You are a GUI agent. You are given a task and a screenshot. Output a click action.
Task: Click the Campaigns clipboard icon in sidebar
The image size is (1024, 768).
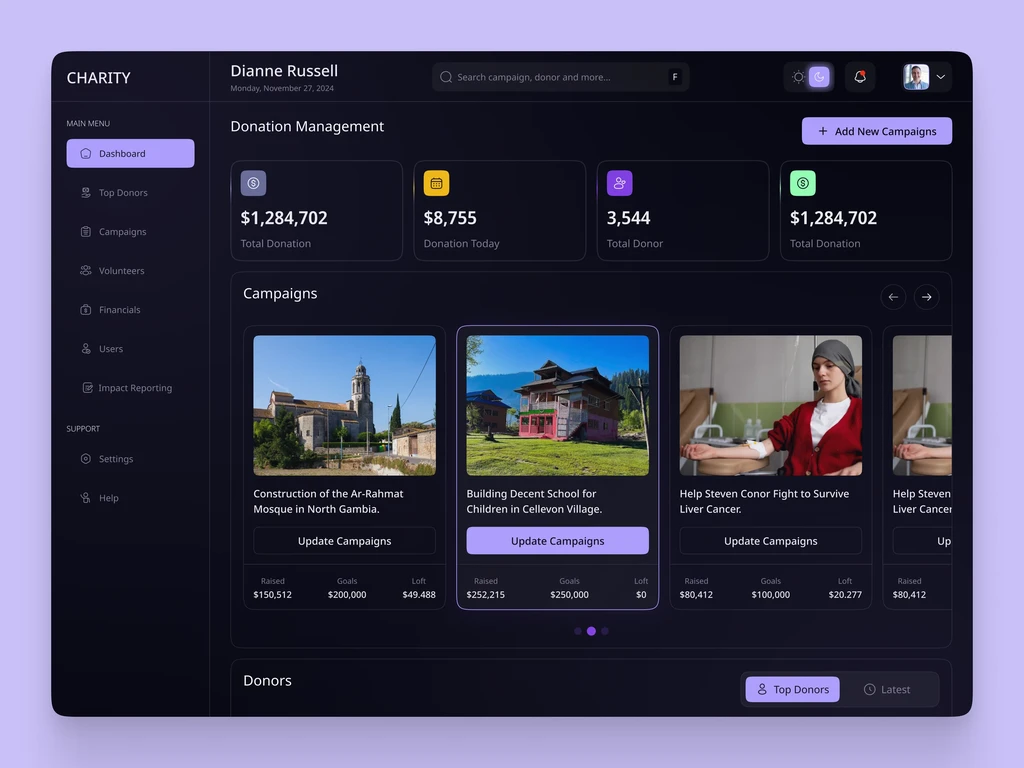86,232
